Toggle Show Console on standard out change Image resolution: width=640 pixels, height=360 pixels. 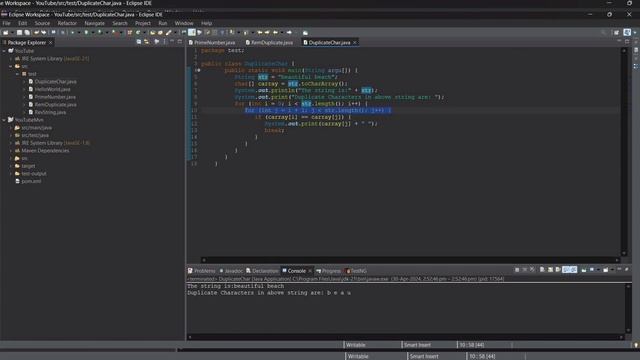pyautogui.click(x=566, y=270)
